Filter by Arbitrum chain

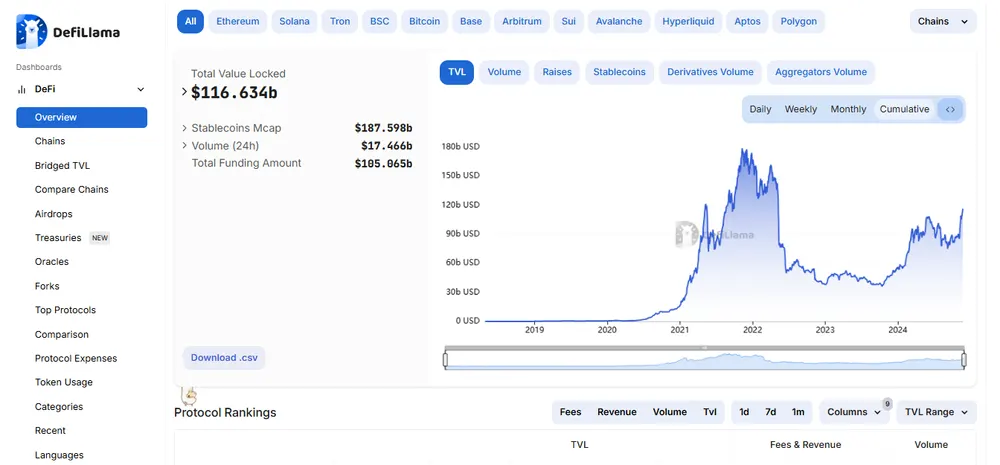(x=522, y=21)
